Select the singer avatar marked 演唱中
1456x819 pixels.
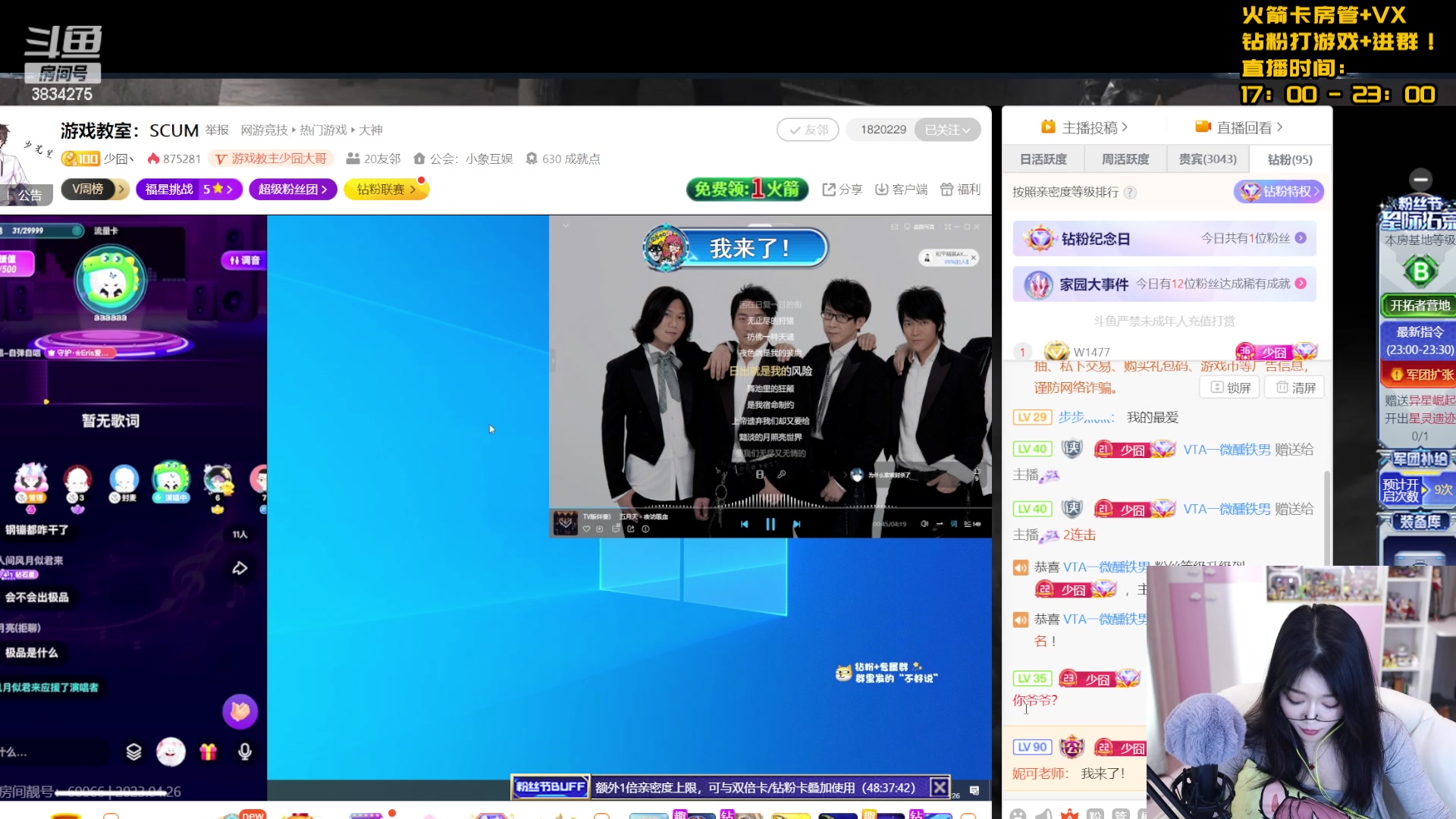point(171,481)
